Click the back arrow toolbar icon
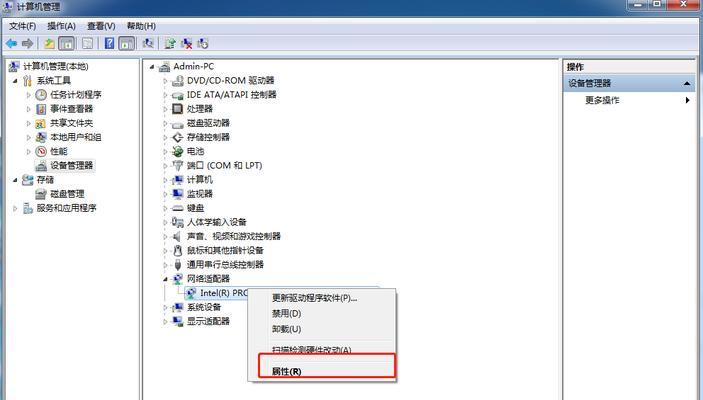The image size is (703, 400). [x=12, y=43]
